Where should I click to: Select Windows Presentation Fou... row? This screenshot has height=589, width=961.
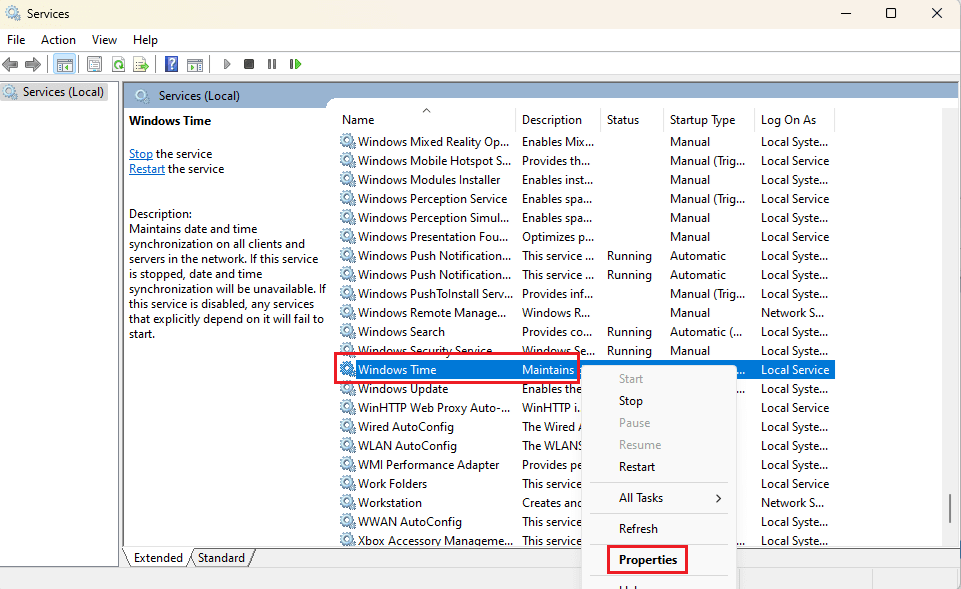(x=586, y=237)
